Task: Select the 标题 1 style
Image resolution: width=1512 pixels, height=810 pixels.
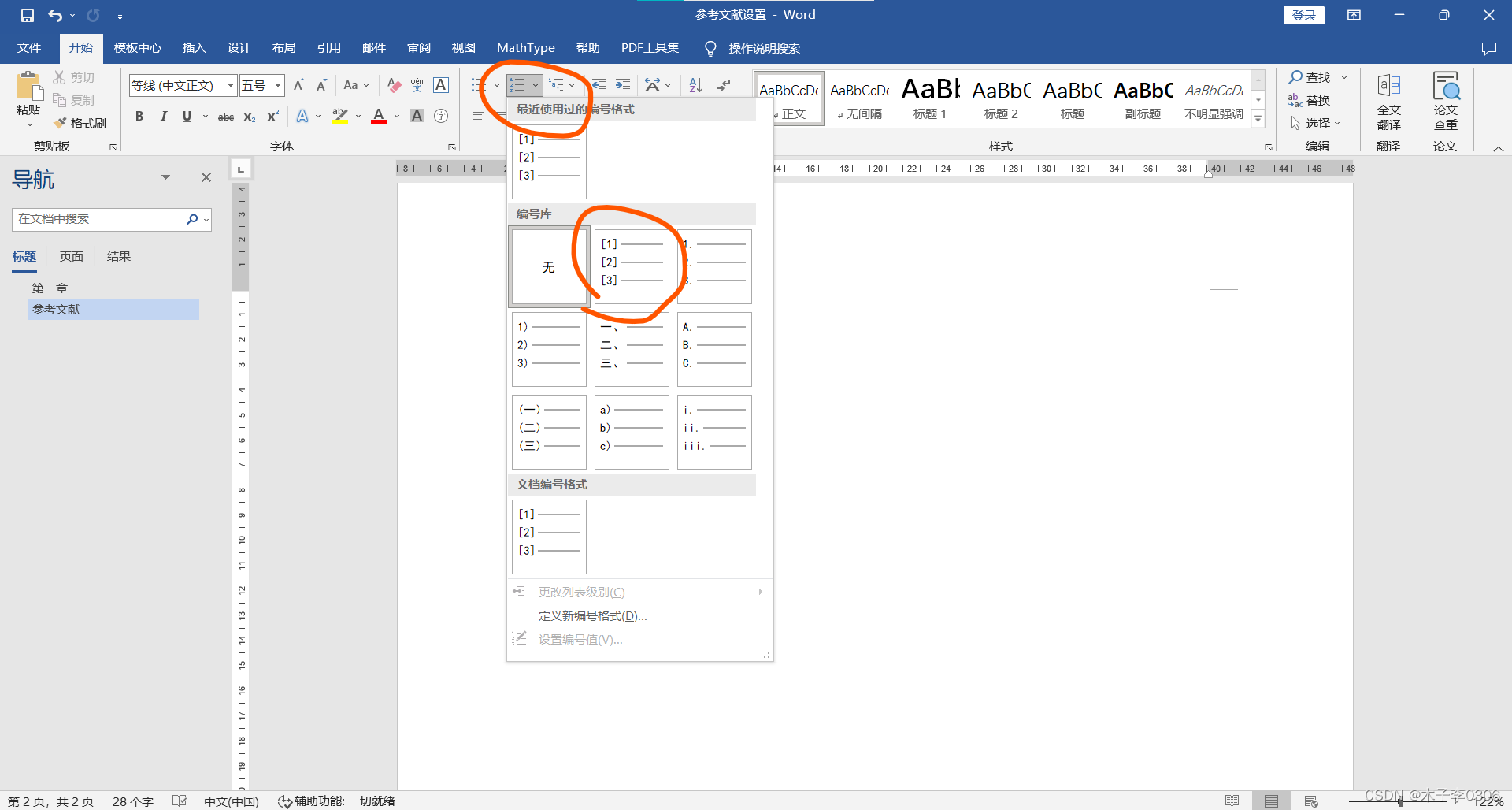Action: [x=930, y=98]
